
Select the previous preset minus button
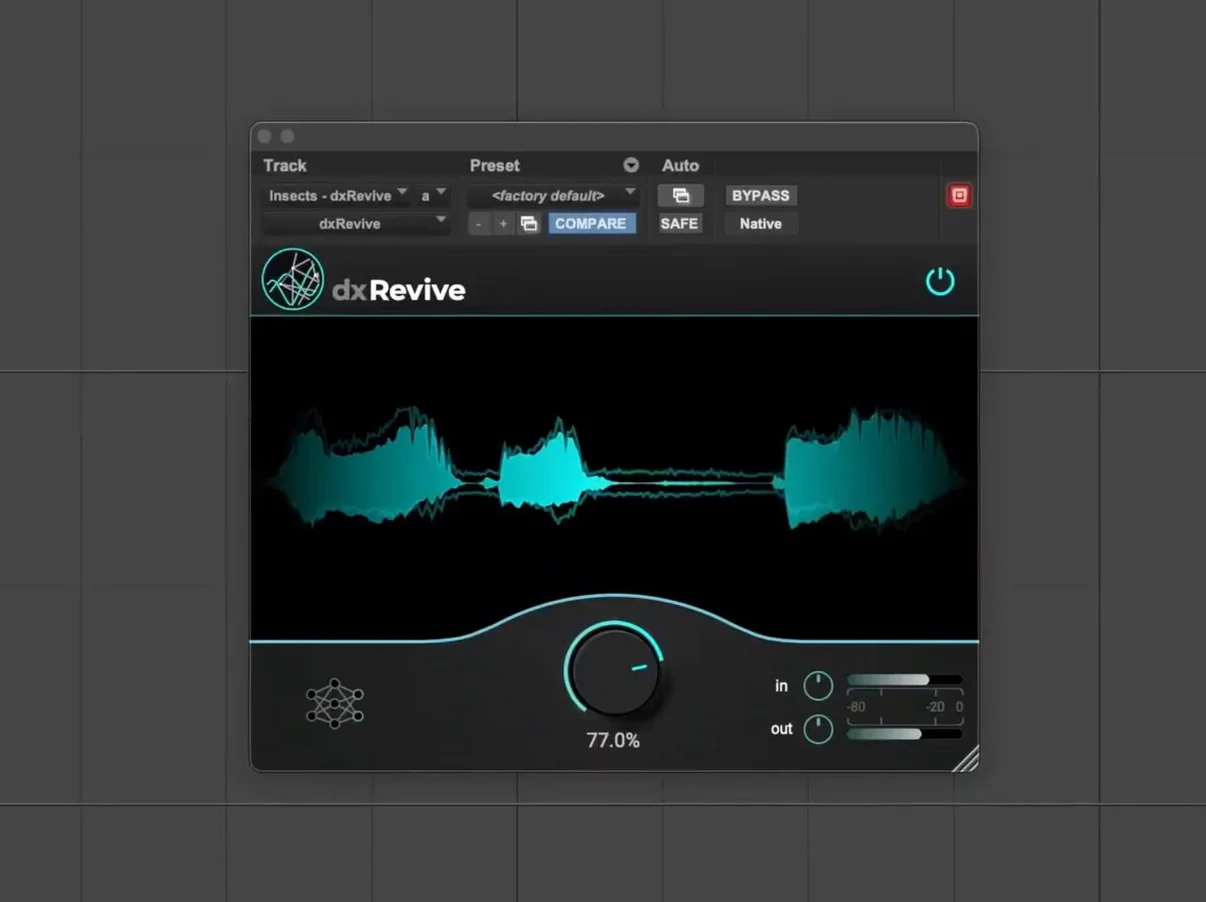click(479, 224)
